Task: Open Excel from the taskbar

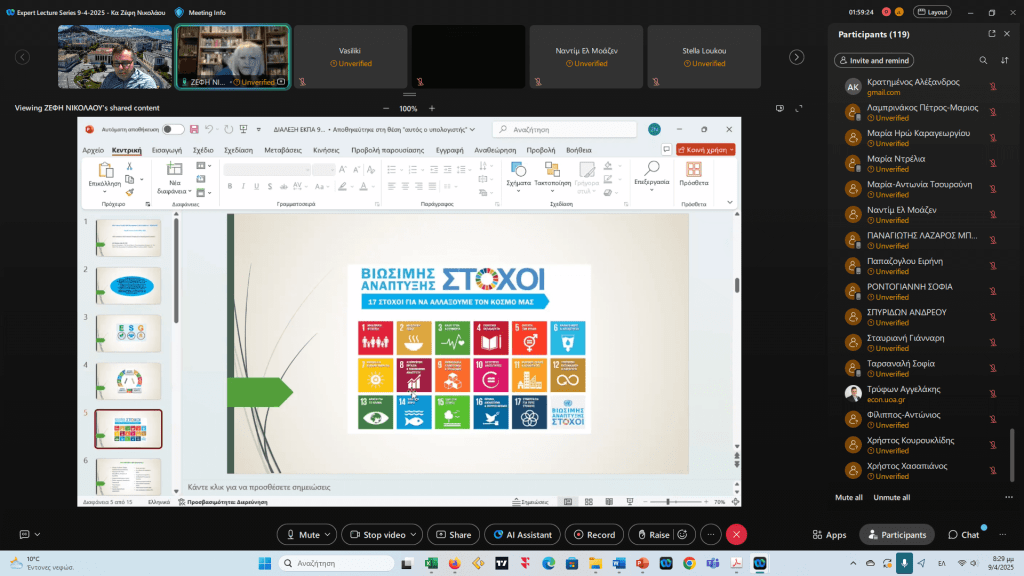Action: (x=431, y=563)
